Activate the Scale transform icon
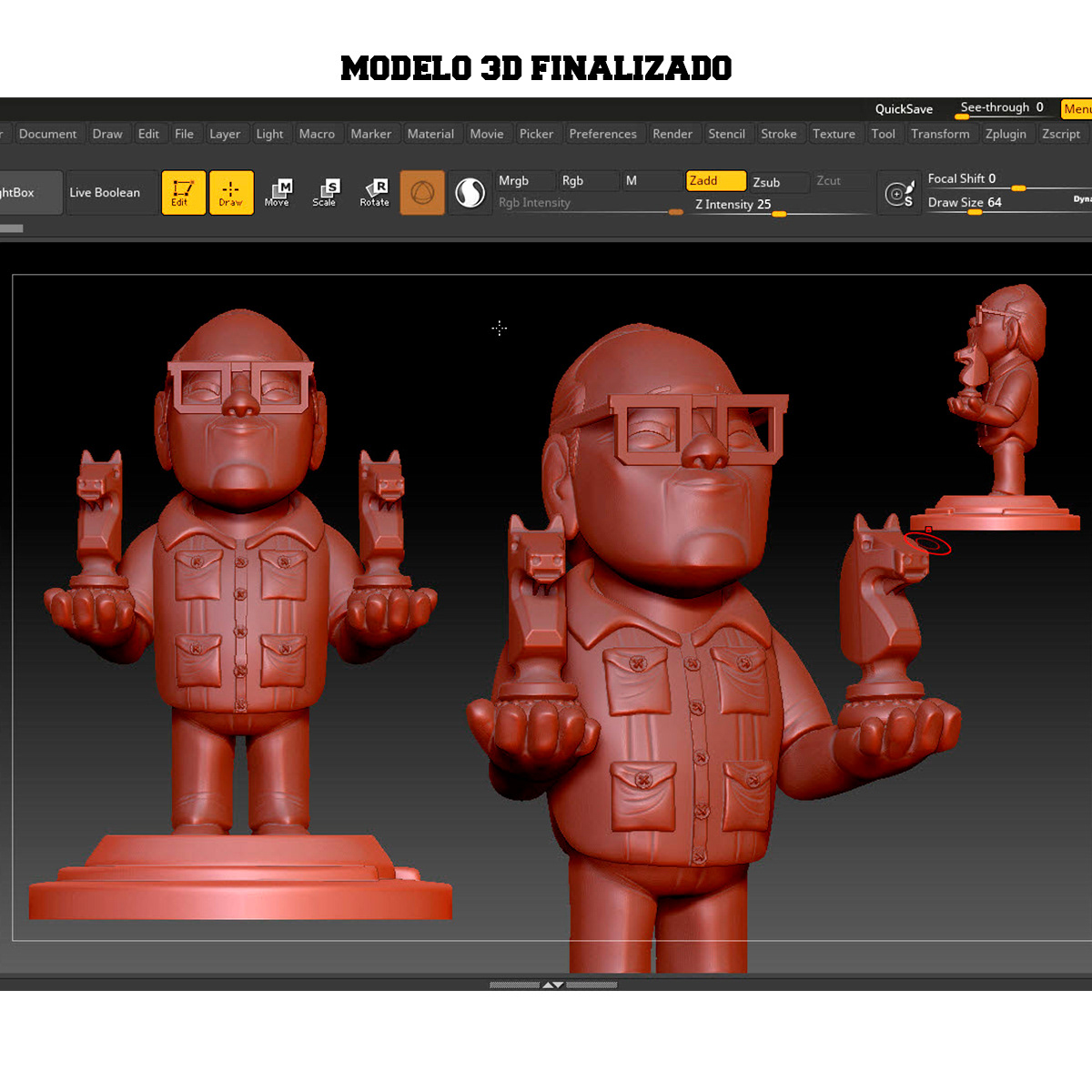 point(325,192)
